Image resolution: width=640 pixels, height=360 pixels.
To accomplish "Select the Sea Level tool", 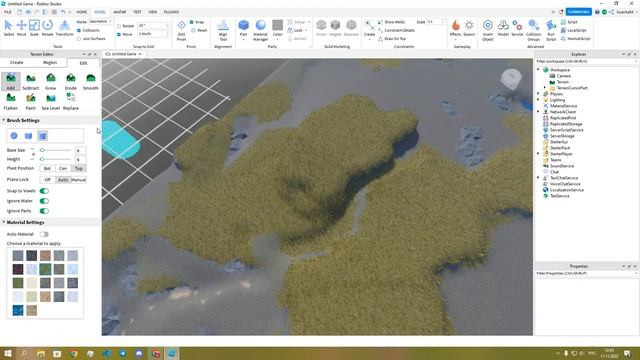I will click(51, 101).
